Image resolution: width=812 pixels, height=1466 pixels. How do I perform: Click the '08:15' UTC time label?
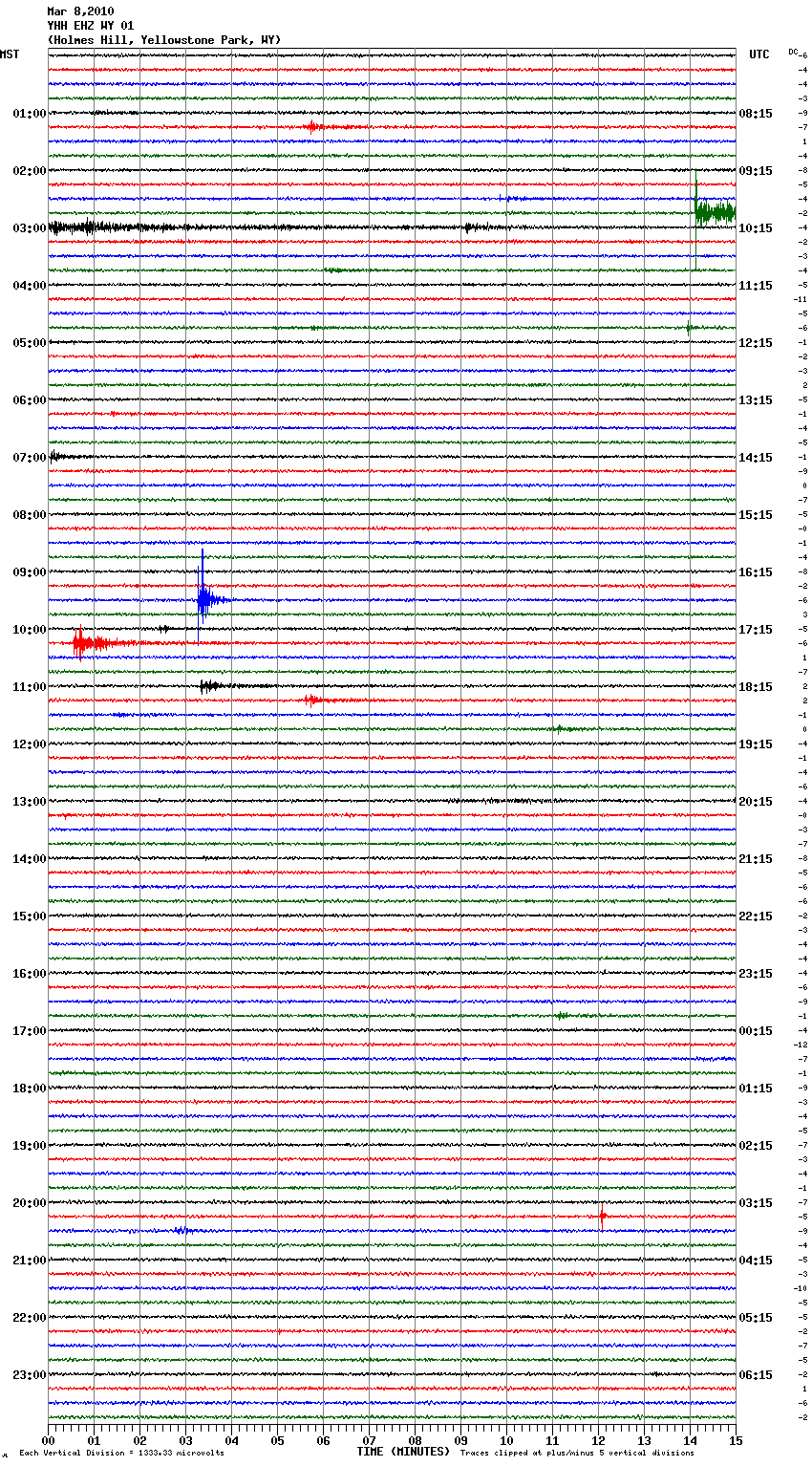[756, 114]
